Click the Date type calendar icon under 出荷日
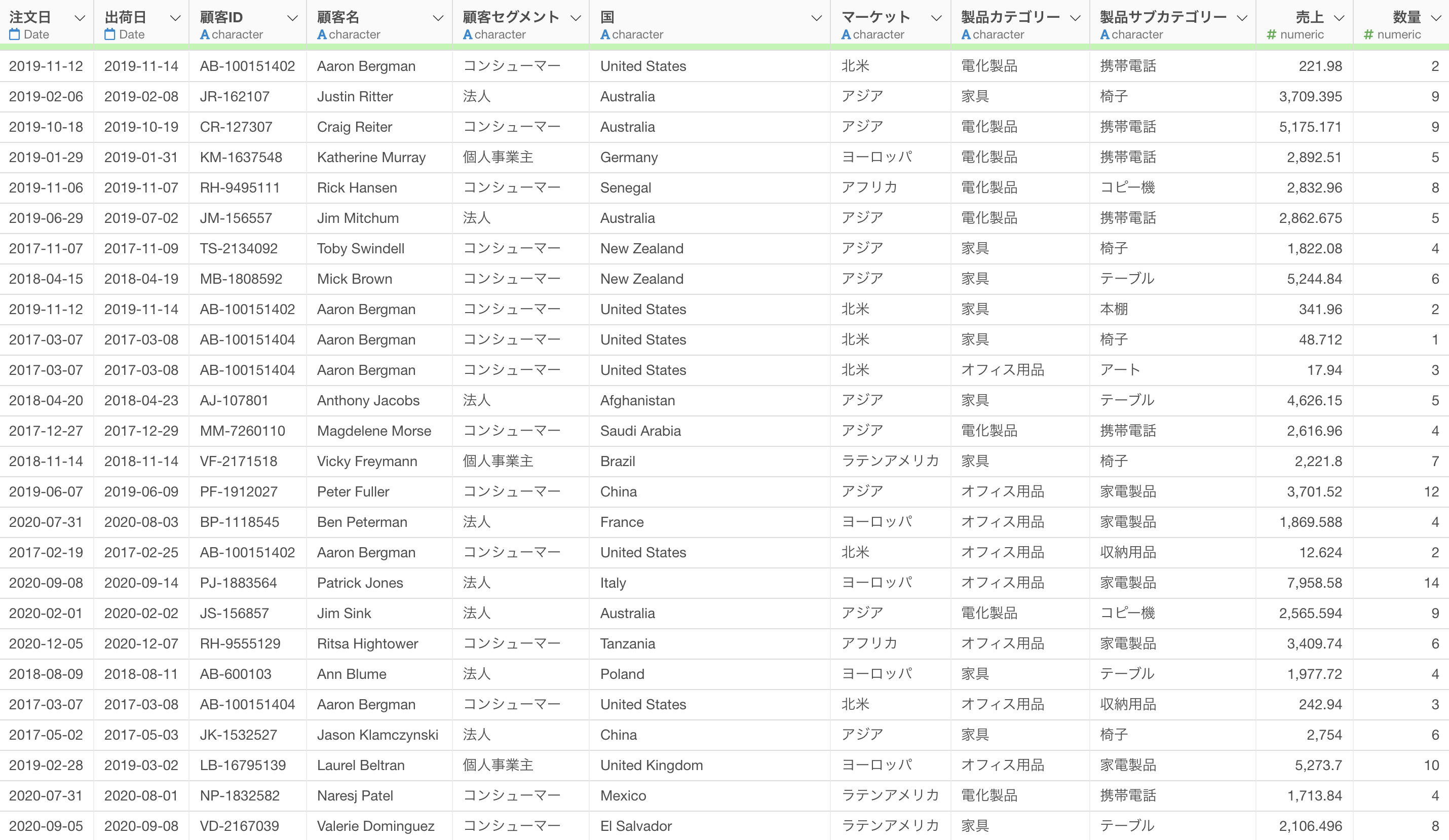Viewport: 1449px width, 840px height. click(x=110, y=34)
